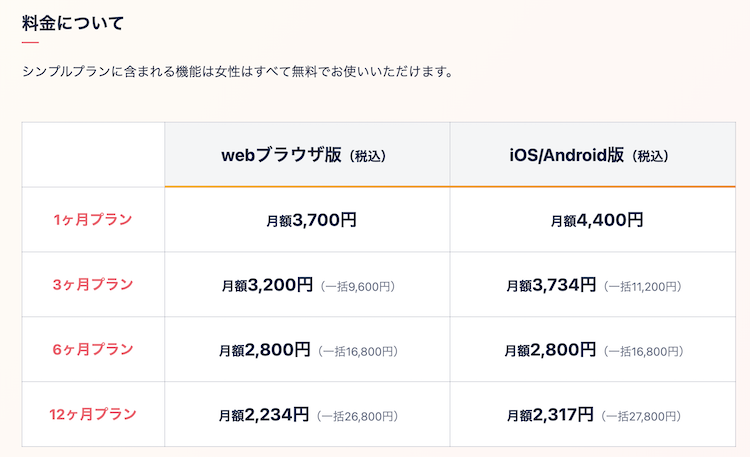Click the 月額2,317円 twelve-month app price
The image size is (750, 457).
point(550,414)
